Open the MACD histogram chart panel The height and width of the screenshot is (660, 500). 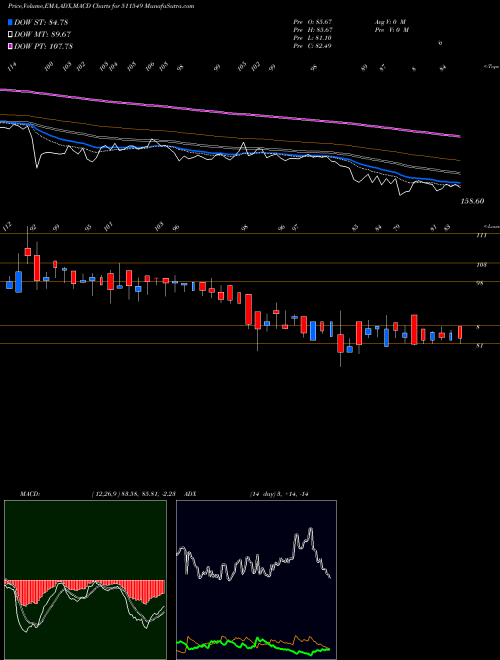pos(85,580)
